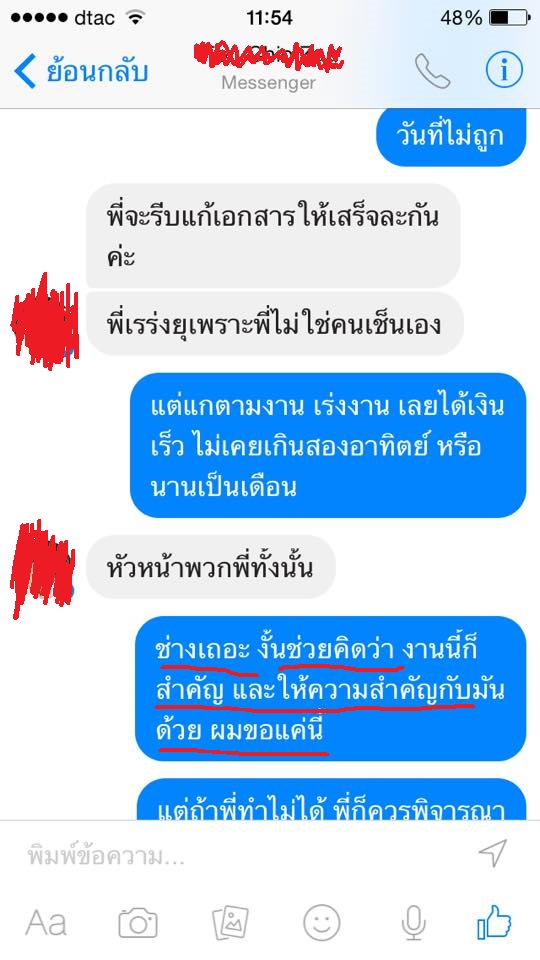
Task: Tap the Messenger subtitle in the header
Action: pos(269,82)
